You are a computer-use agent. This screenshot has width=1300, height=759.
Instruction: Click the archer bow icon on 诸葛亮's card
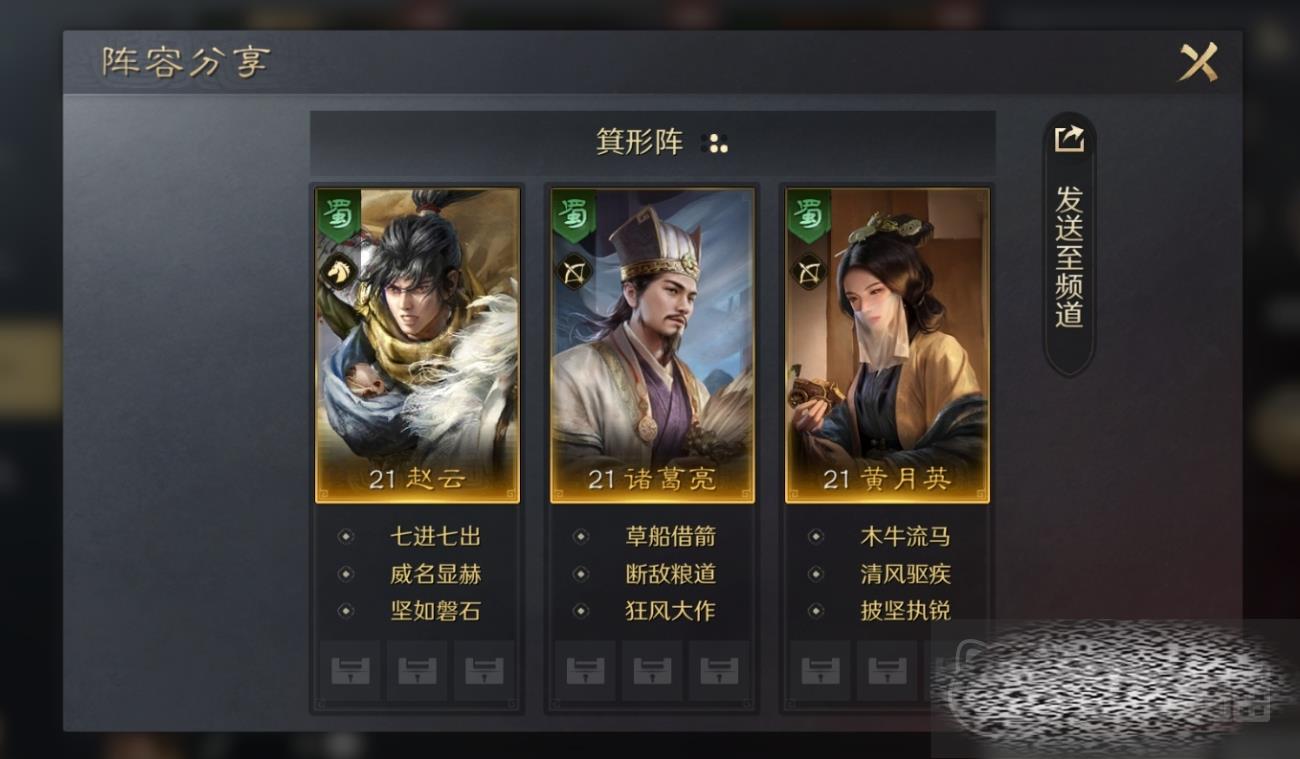point(572,271)
